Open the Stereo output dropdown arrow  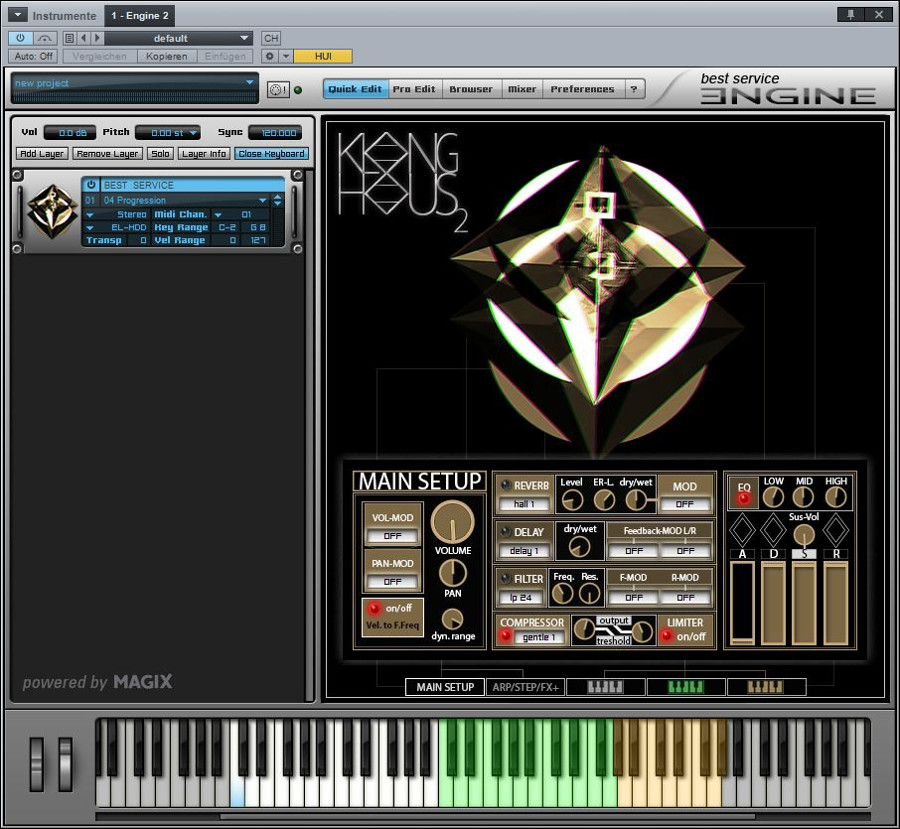click(90, 214)
